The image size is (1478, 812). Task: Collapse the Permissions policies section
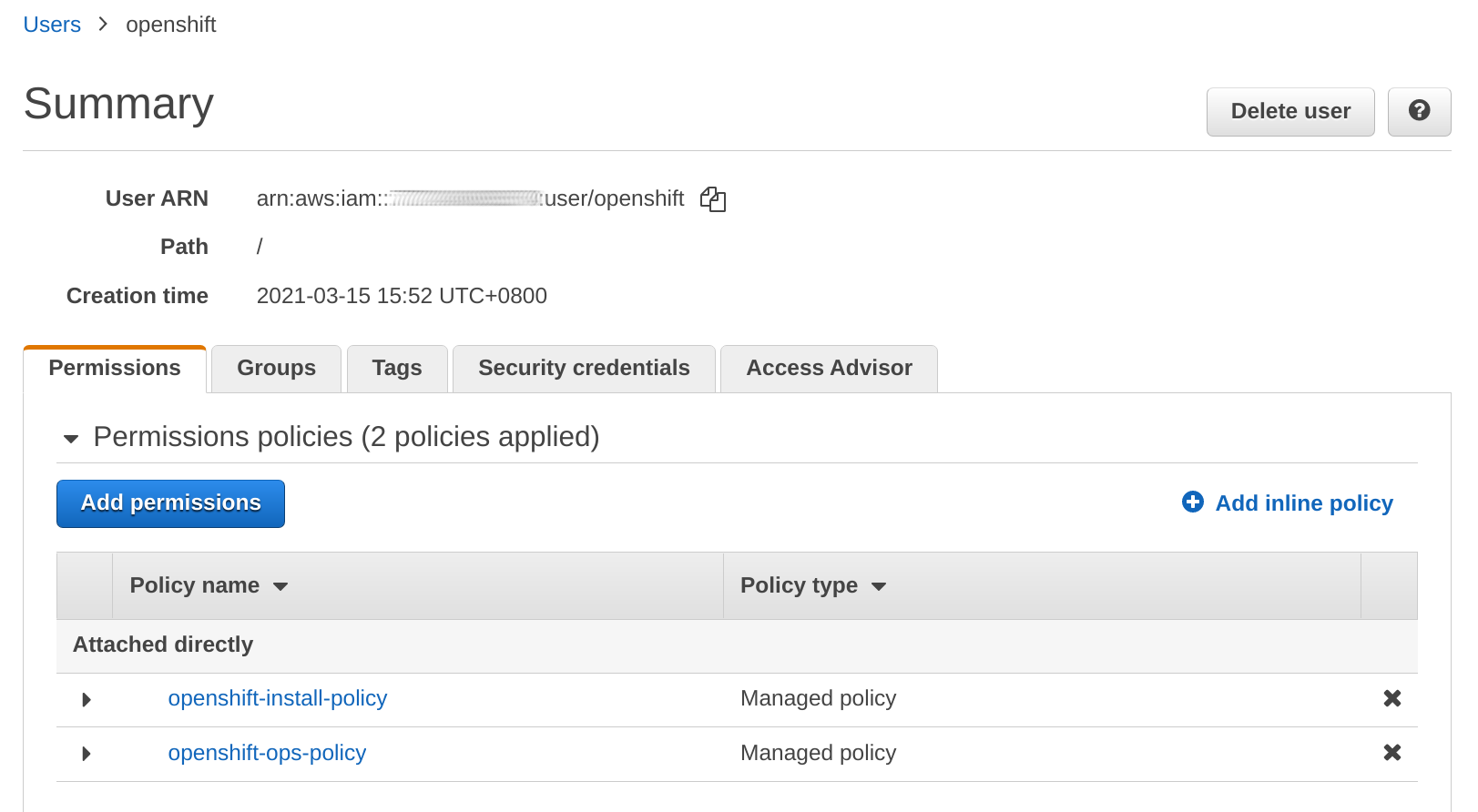point(71,439)
